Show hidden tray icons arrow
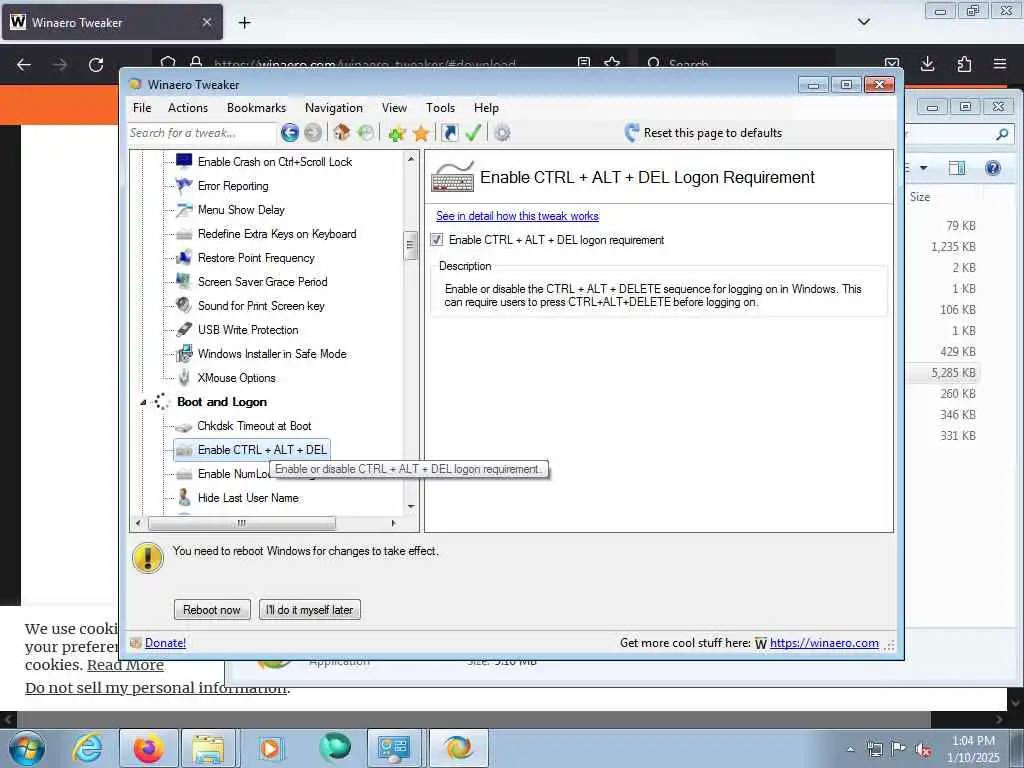Screen dimensions: 1024x768 [850, 749]
